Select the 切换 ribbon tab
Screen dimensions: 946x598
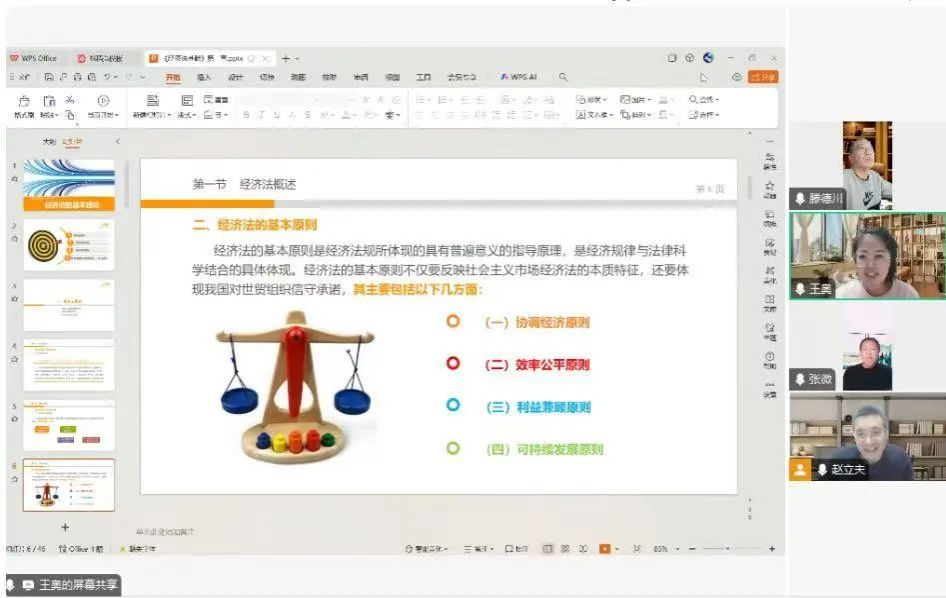tap(267, 77)
